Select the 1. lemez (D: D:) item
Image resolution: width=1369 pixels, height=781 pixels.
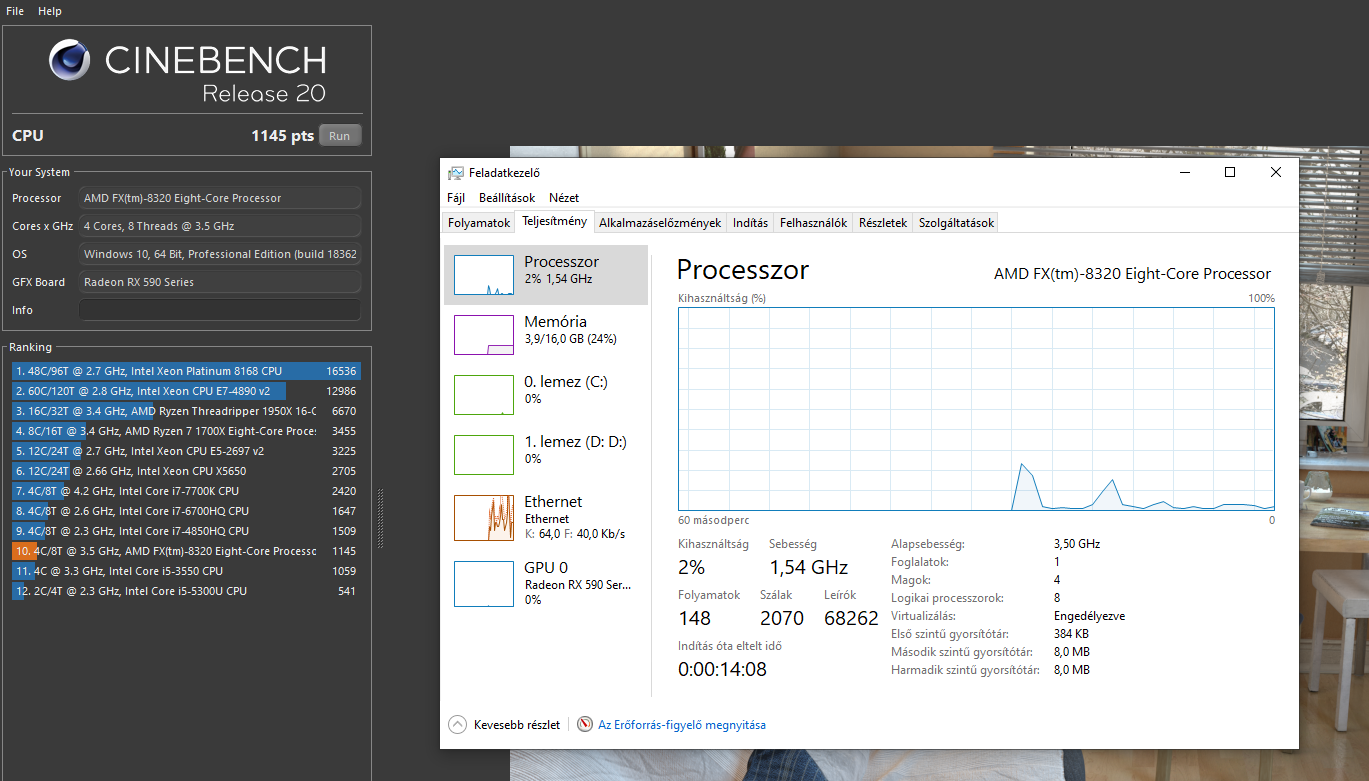tap(546, 455)
